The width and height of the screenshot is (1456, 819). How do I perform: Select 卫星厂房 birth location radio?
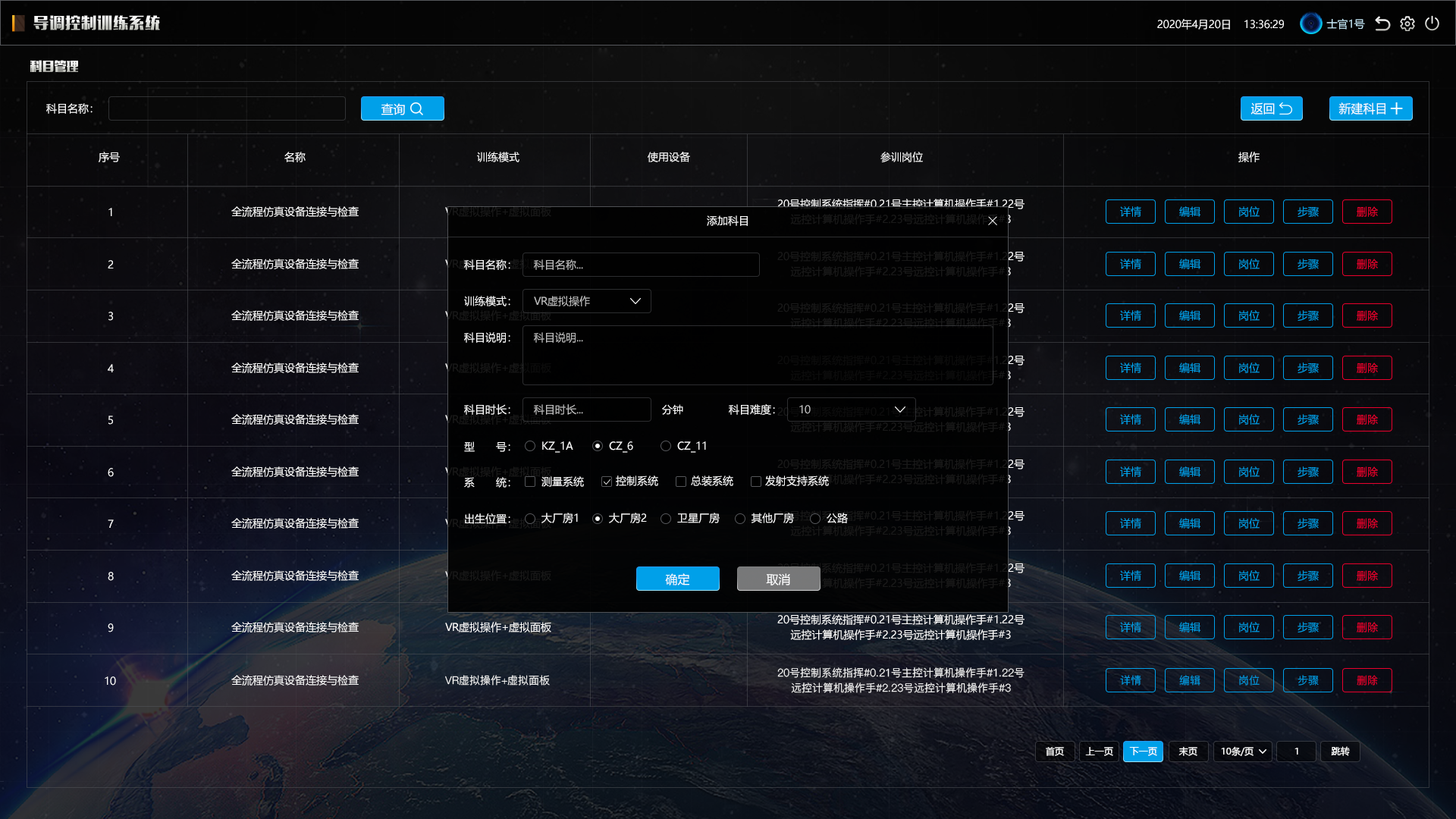pyautogui.click(x=666, y=519)
